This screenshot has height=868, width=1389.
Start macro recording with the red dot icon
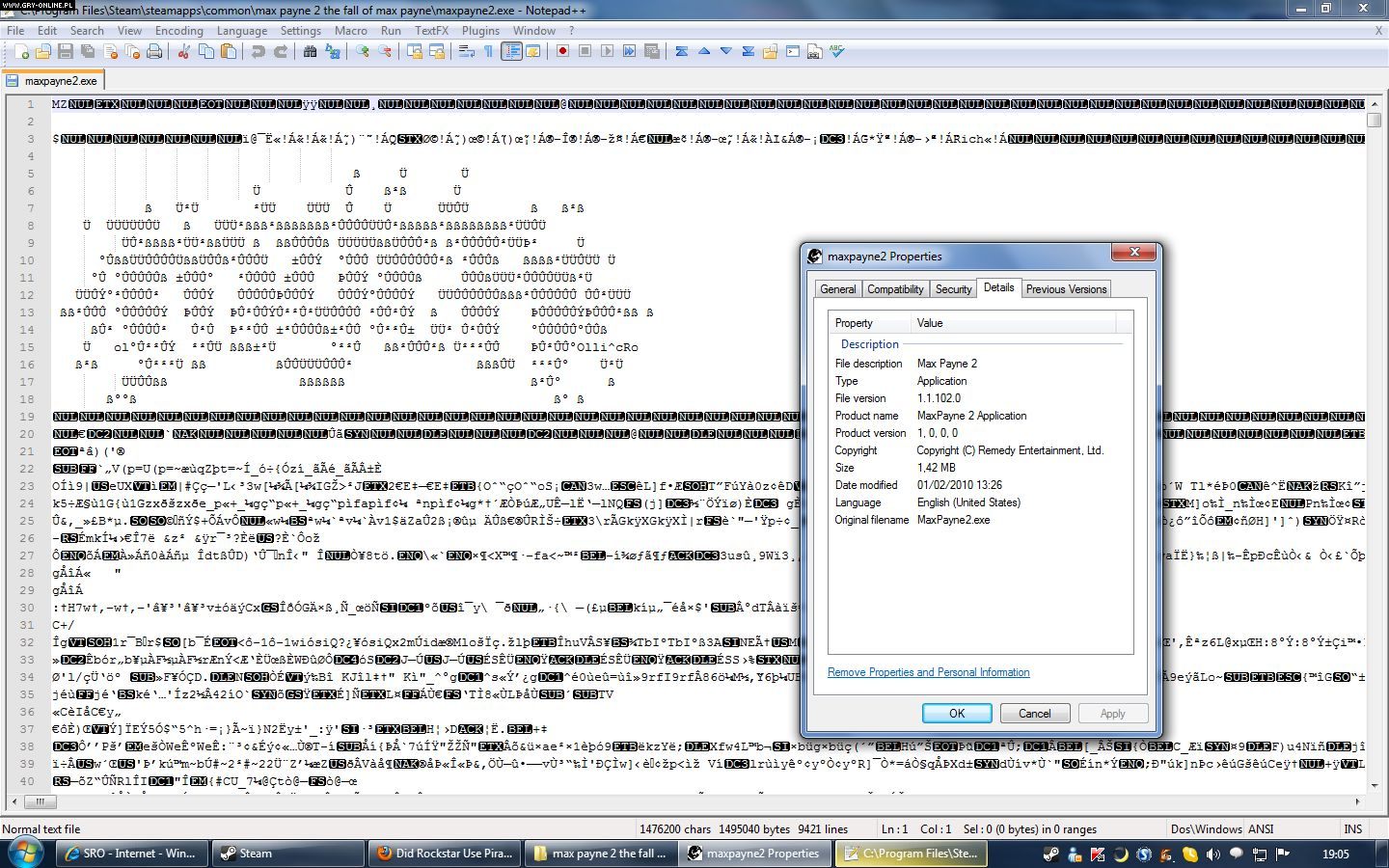[x=562, y=52]
